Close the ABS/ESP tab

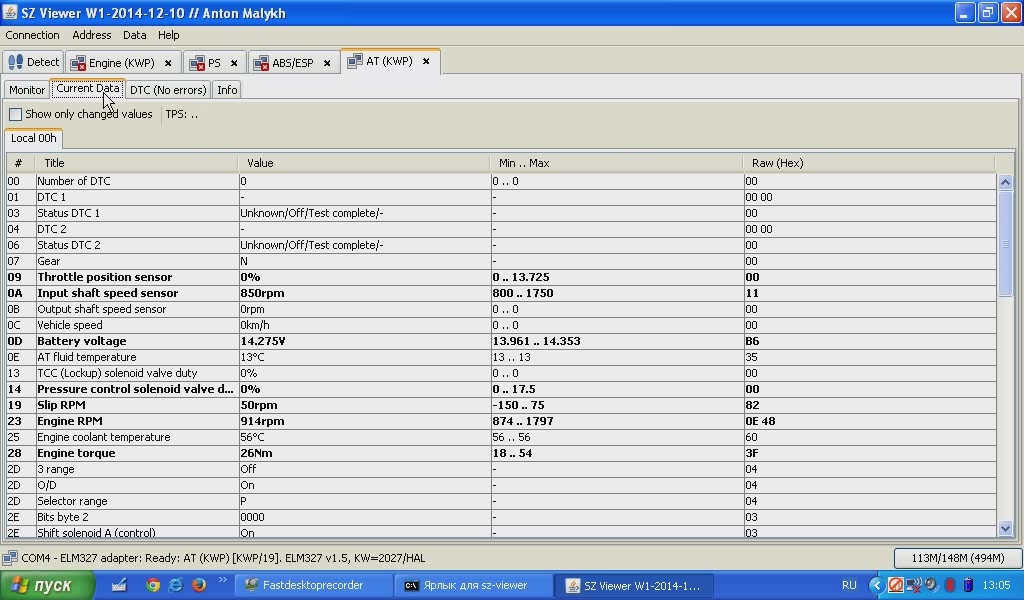[327, 63]
